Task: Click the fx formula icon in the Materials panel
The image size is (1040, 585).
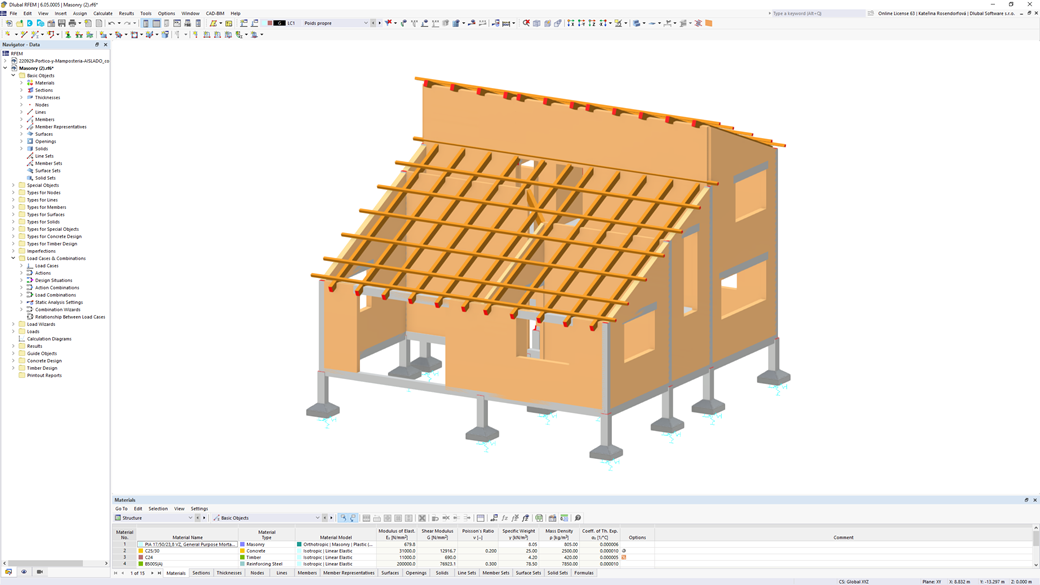Action: pyautogui.click(x=506, y=515)
